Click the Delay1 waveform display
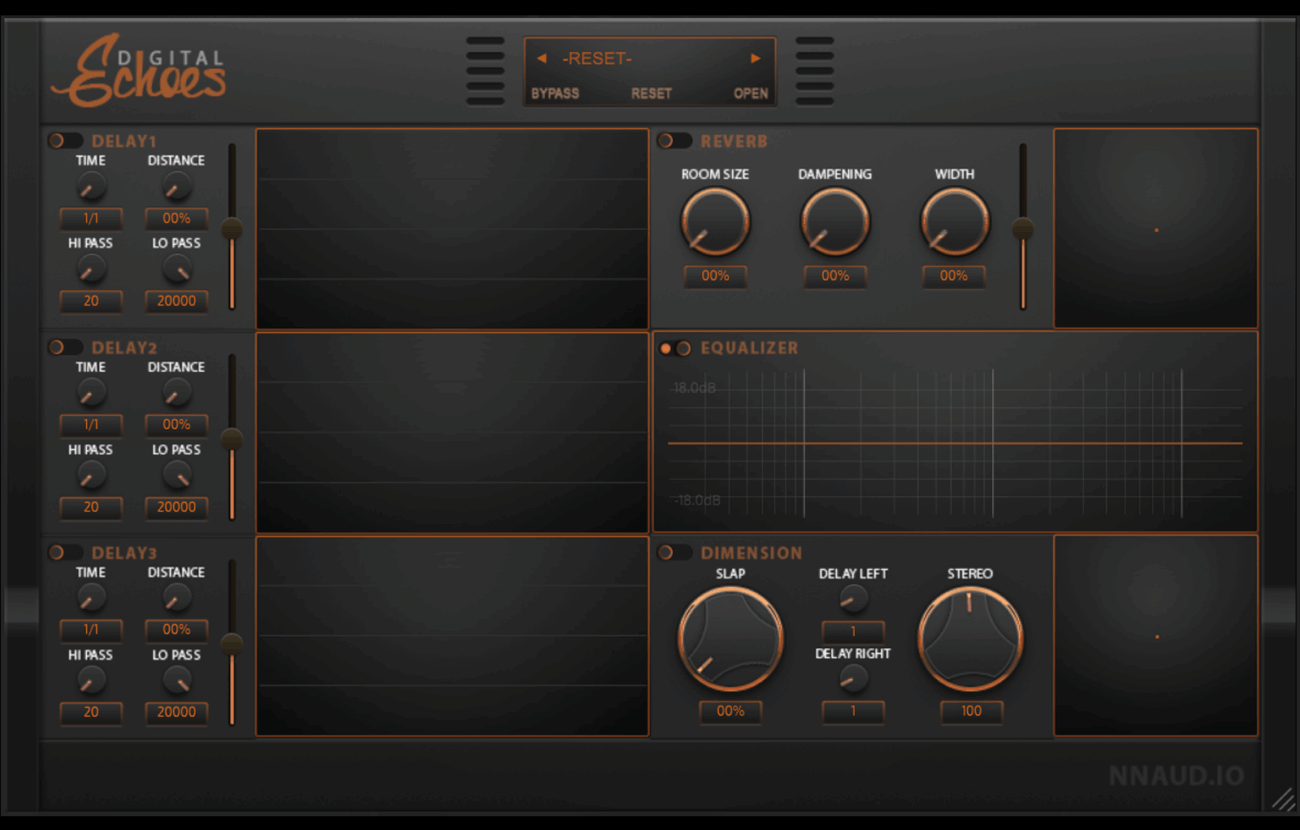Viewport: 1300px width, 830px height. (x=452, y=228)
